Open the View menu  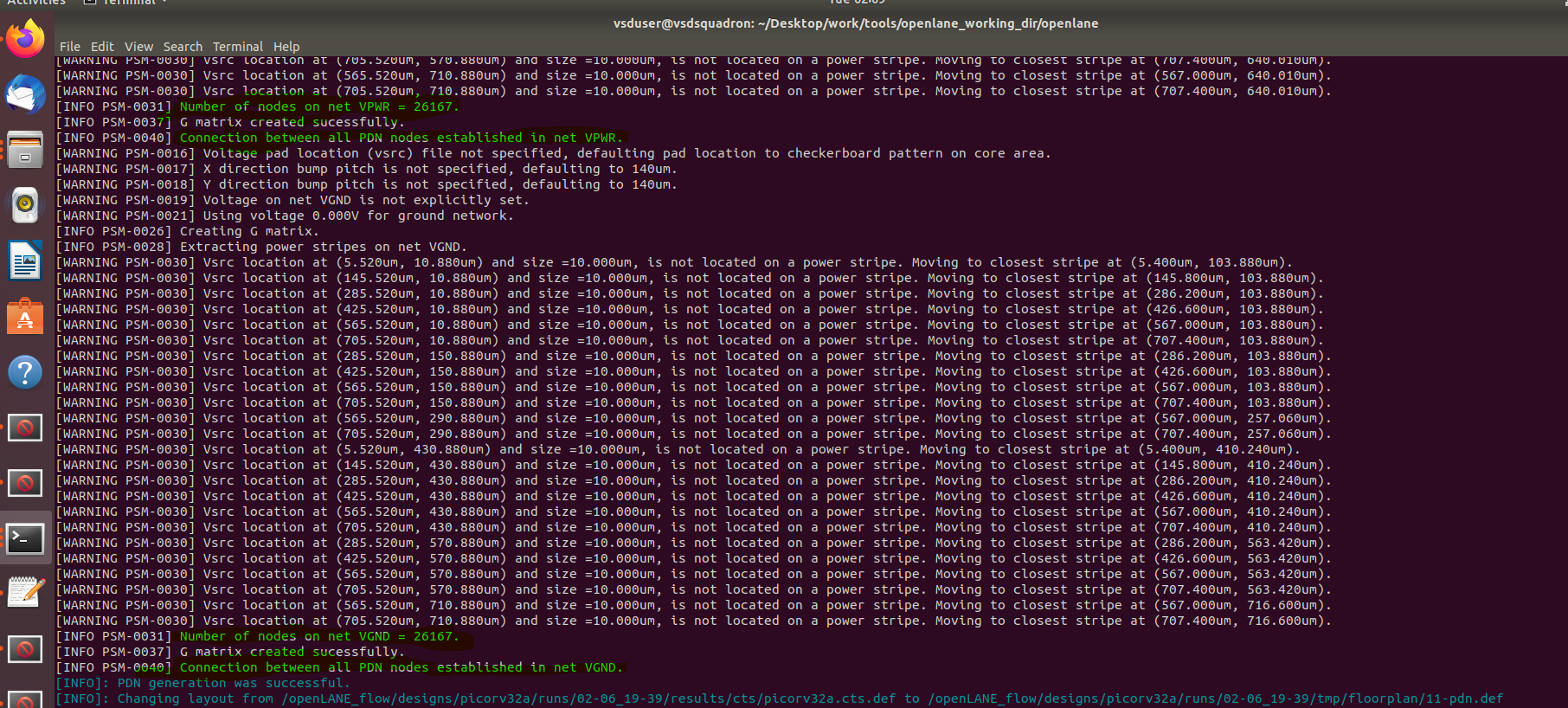coord(138,47)
